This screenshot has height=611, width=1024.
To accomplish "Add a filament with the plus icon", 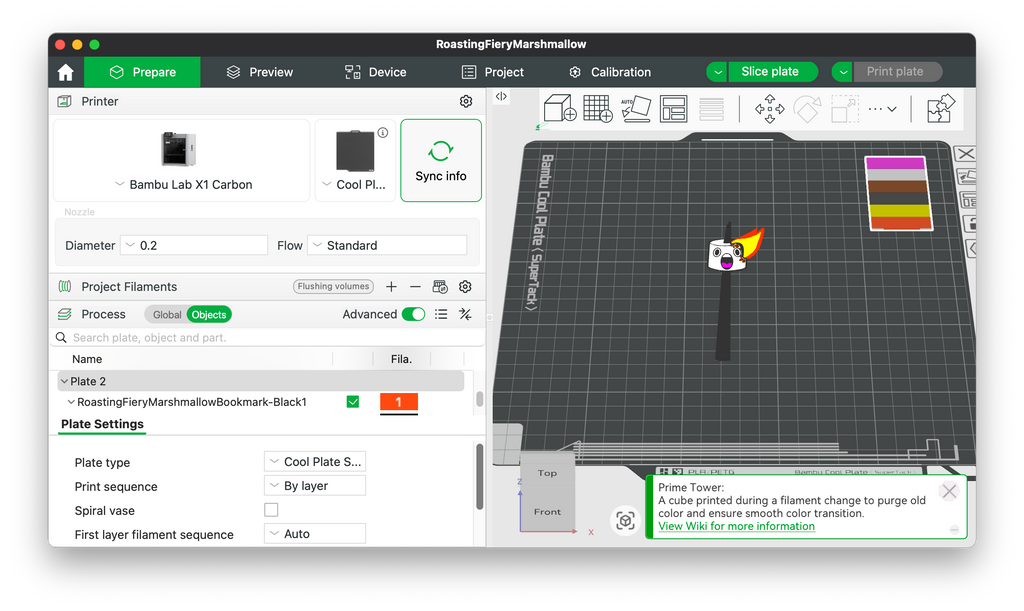I will pyautogui.click(x=391, y=287).
